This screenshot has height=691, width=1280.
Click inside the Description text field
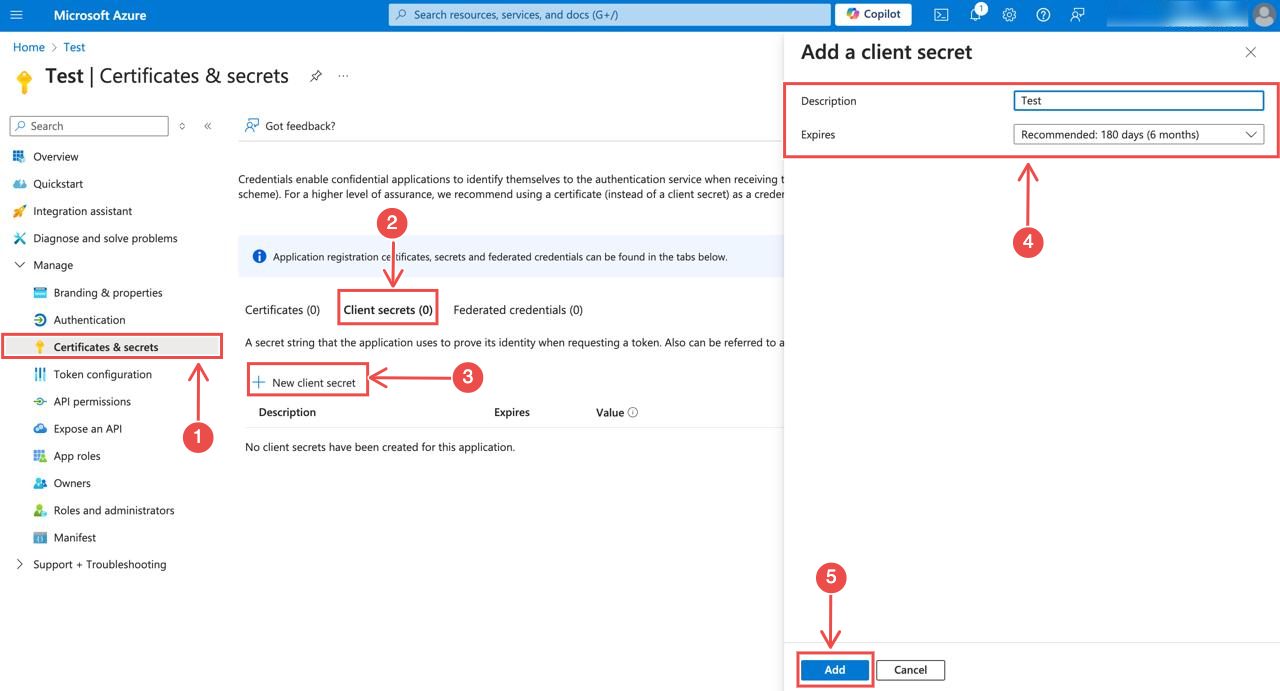click(x=1138, y=100)
